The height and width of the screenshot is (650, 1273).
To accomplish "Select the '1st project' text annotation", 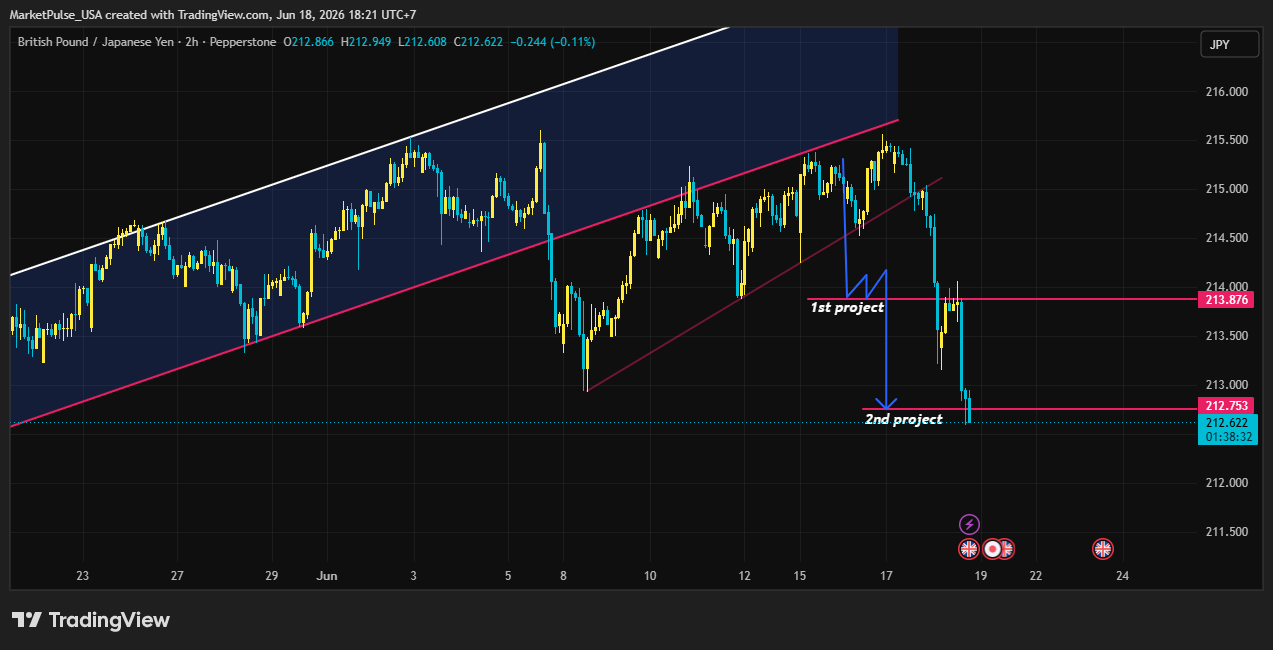I will [847, 308].
